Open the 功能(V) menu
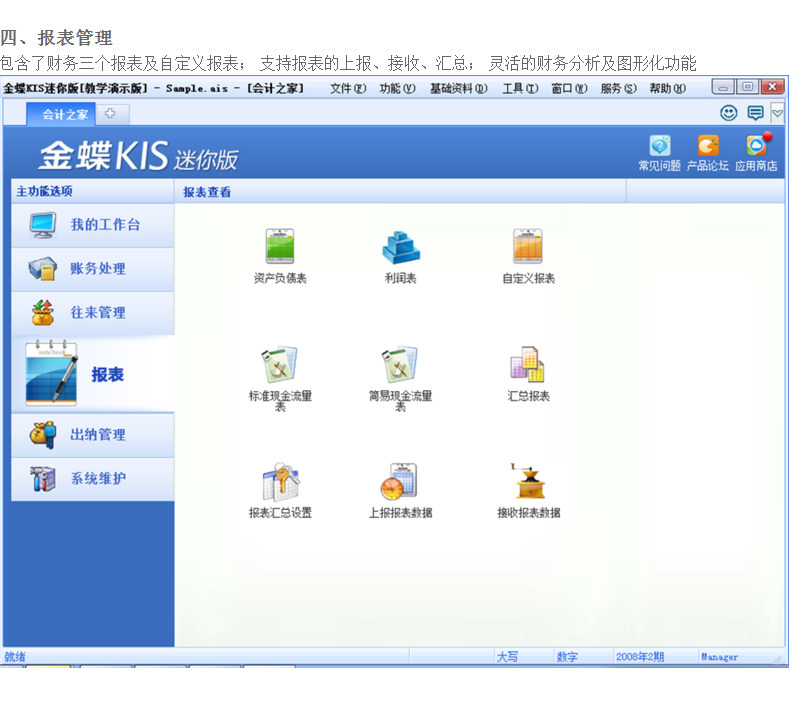This screenshot has height=711, width=790. (398, 89)
